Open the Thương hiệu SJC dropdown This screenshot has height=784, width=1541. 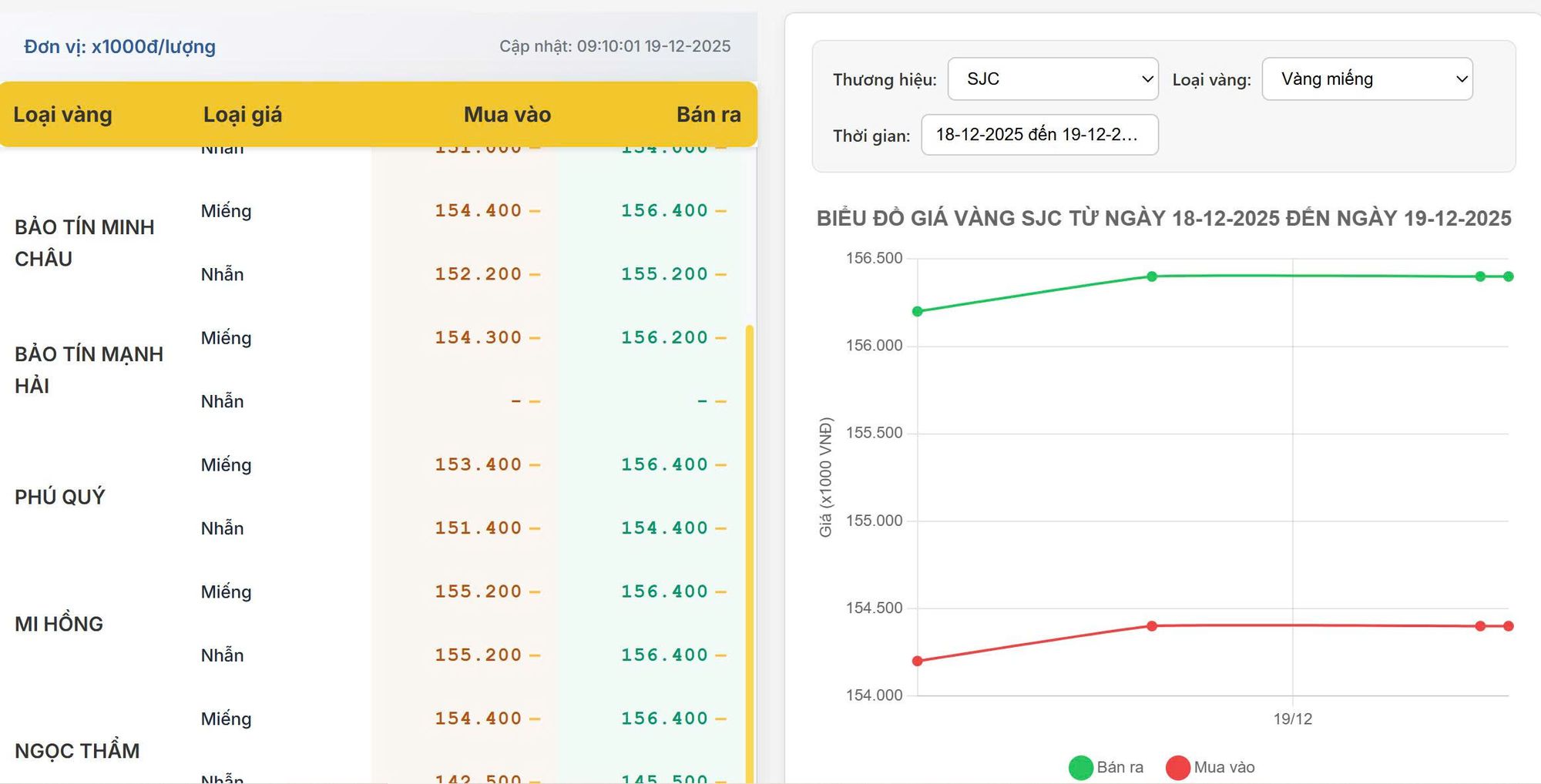click(1053, 79)
